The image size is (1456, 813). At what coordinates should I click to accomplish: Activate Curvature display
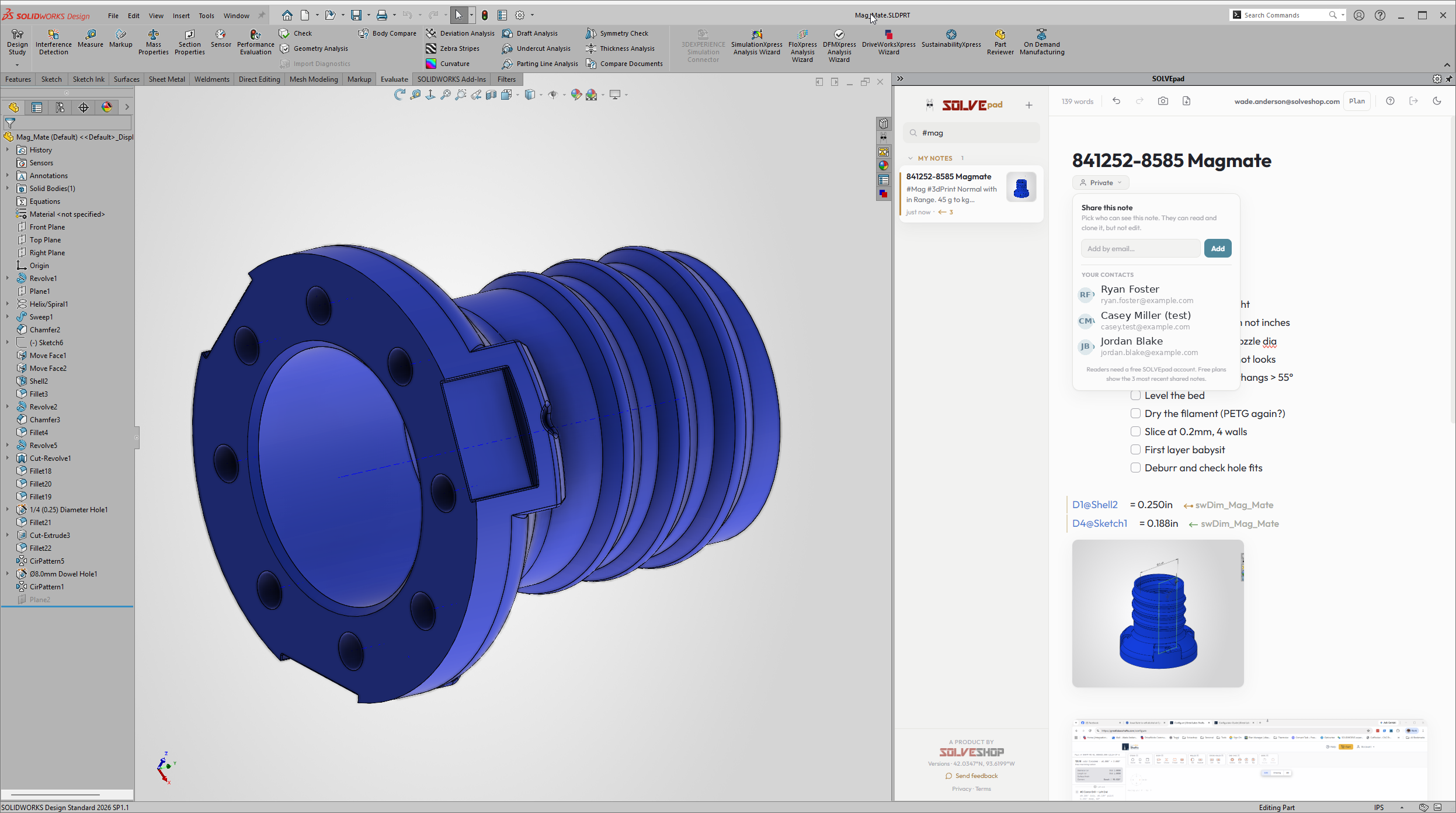tap(447, 64)
